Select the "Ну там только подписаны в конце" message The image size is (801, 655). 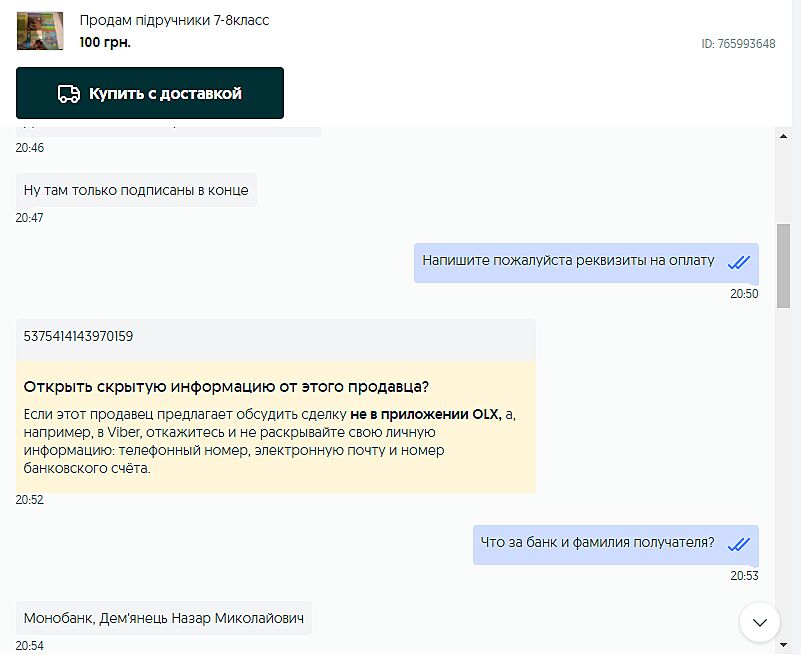pyautogui.click(x=137, y=190)
